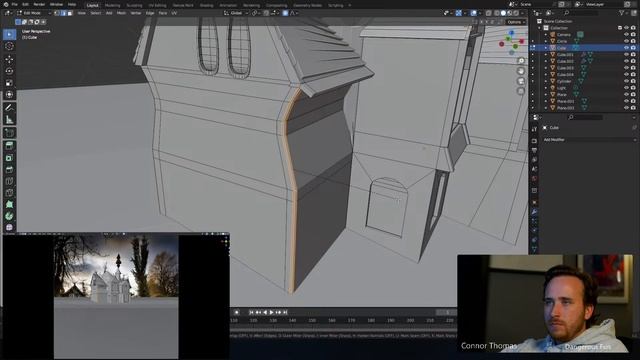Viewport: 640px width, 360px height.
Task: Switch perspective/orthographic with grid button
Action: click(521, 91)
